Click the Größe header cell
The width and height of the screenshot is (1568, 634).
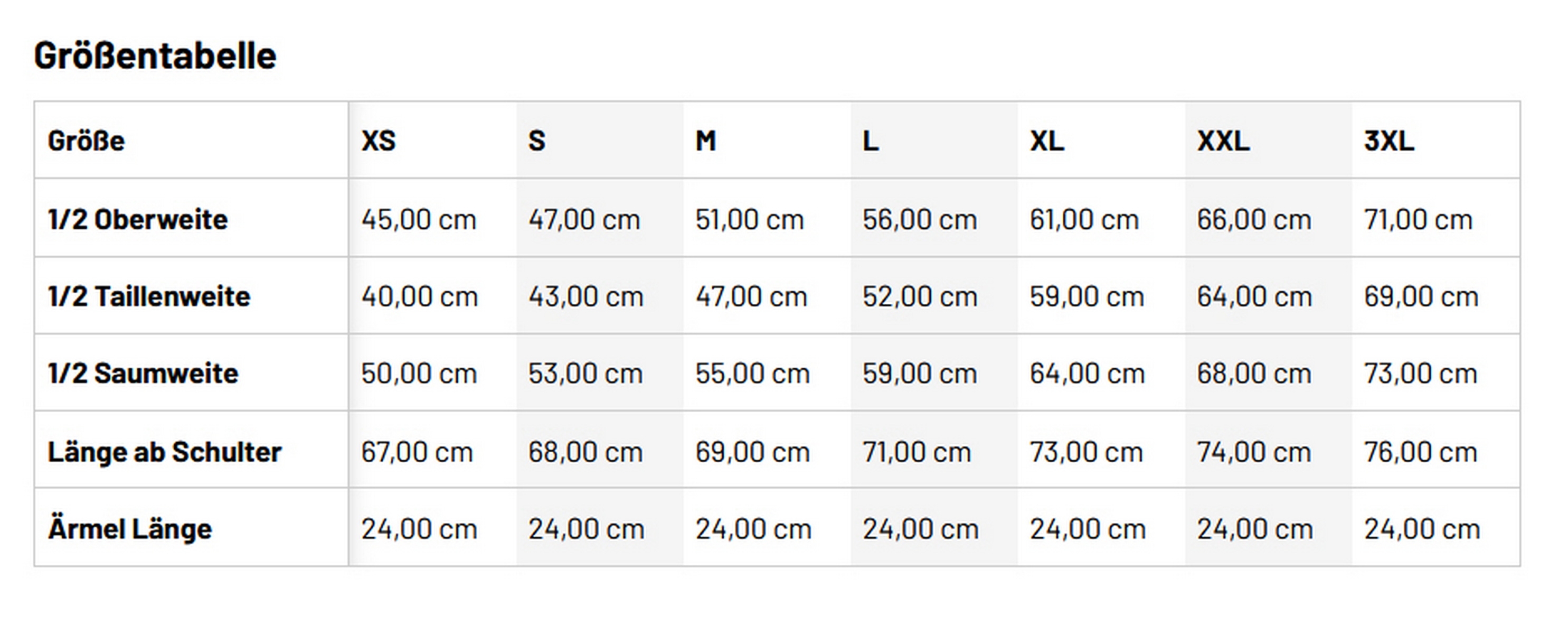[x=87, y=141]
